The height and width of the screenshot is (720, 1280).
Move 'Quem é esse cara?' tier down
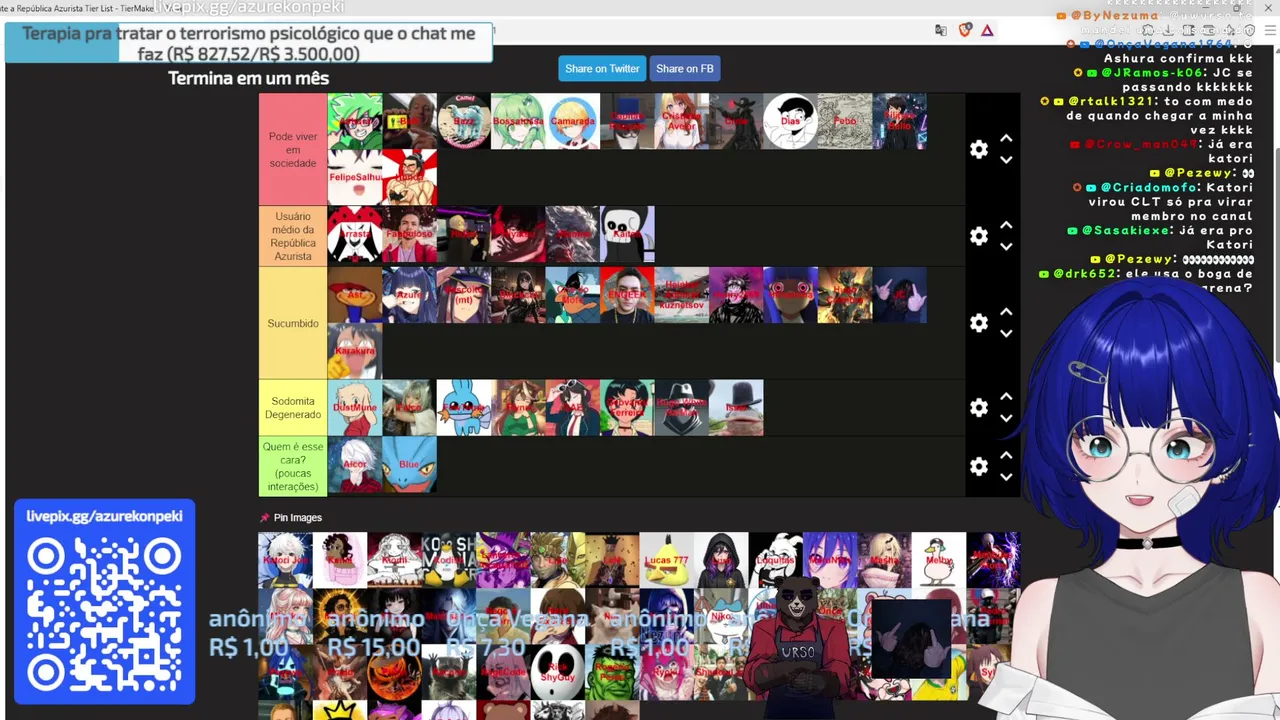(1006, 477)
